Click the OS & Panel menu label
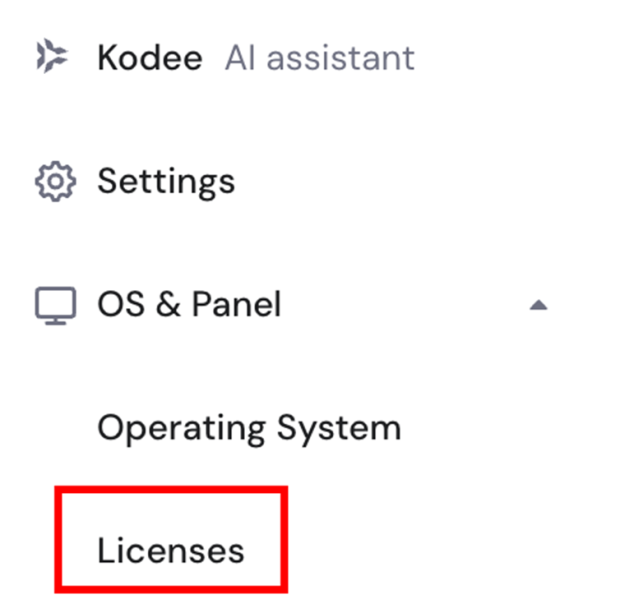Screen dimensions: 620x599 pyautogui.click(x=189, y=304)
